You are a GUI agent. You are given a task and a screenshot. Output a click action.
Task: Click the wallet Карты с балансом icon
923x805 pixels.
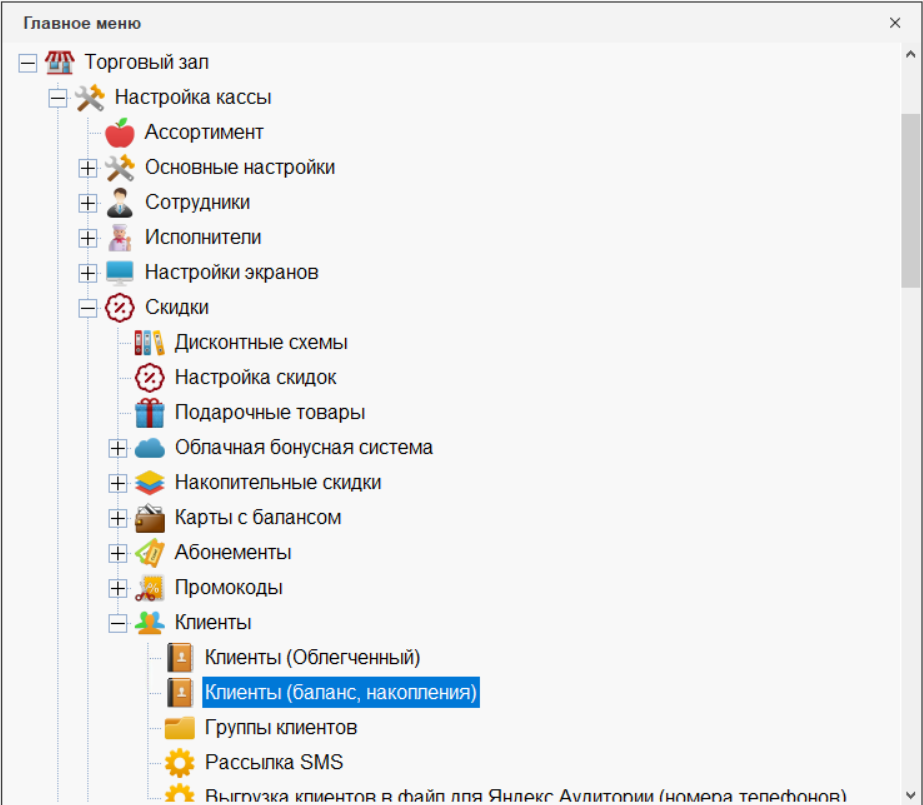coord(149,518)
